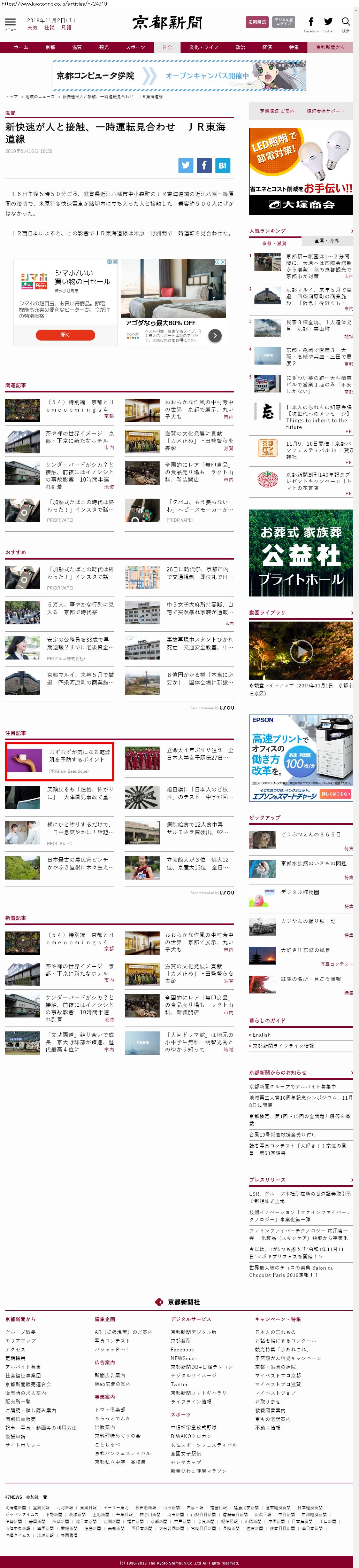This screenshot has width=359, height=1568.
Task: Open the hamburger menu icon
Action: click(x=10, y=23)
